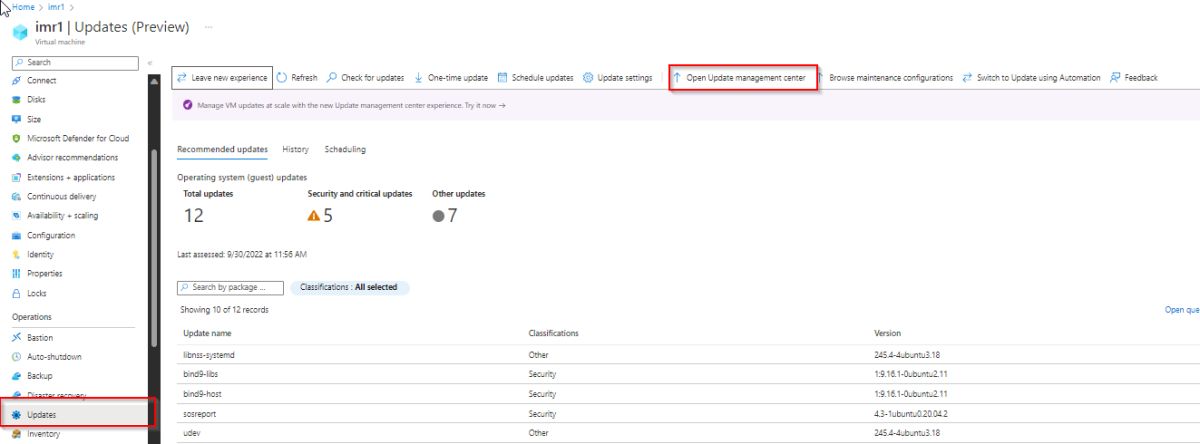Click the bind9-host update row
The height and width of the screenshot is (444, 1200).
click(x=688, y=394)
